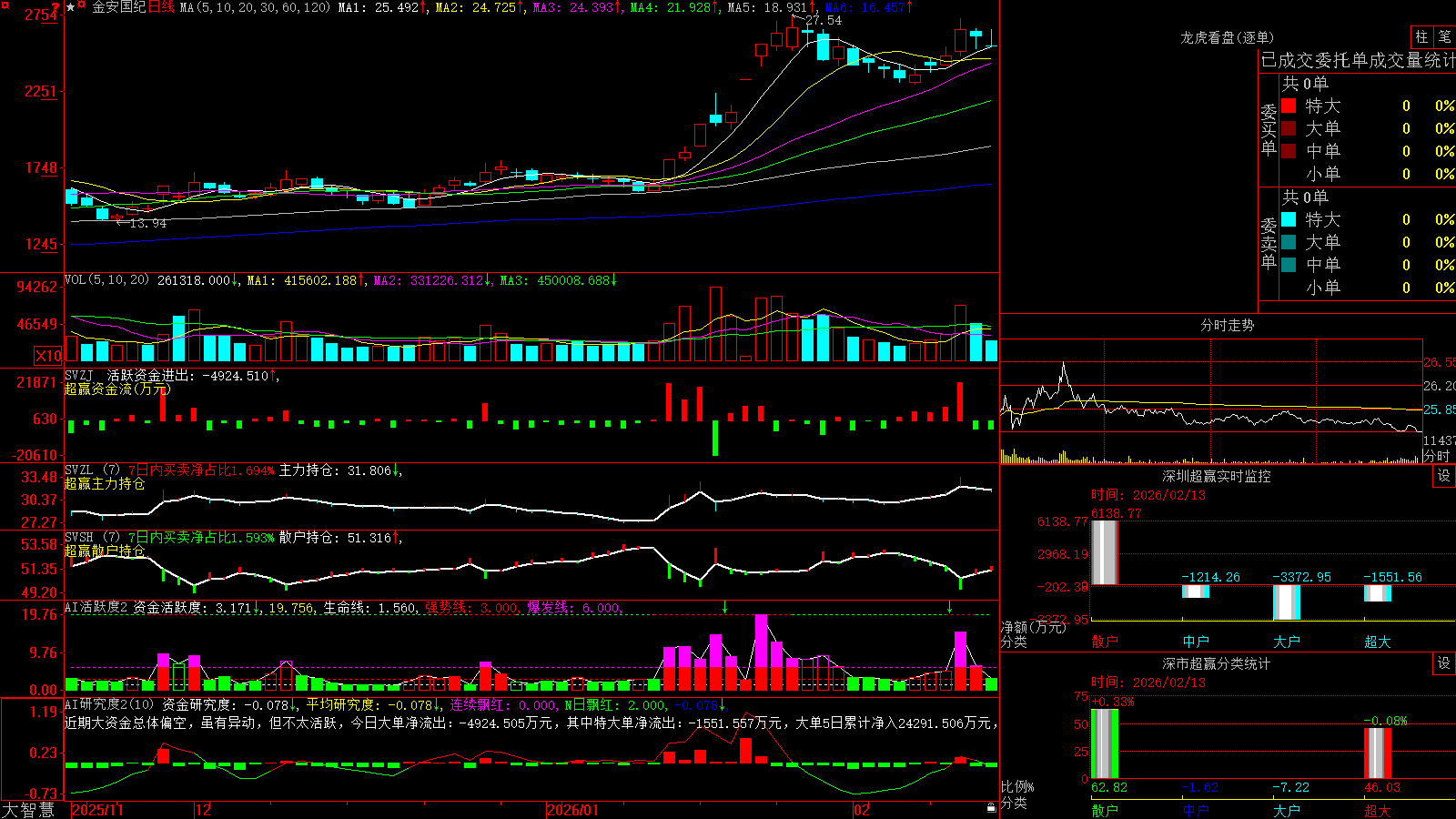Click the red gear icon beside the star
1456x819 pixels.
[x=81, y=5]
